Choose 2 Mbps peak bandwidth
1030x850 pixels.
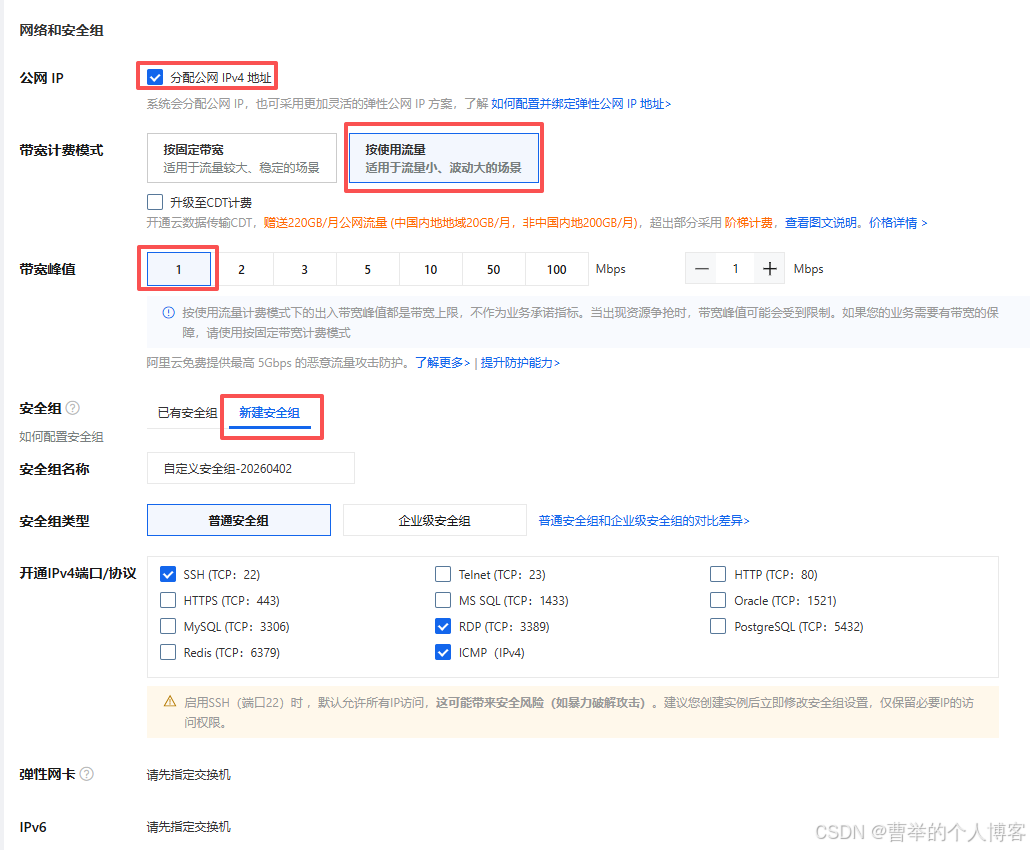[x=242, y=269]
